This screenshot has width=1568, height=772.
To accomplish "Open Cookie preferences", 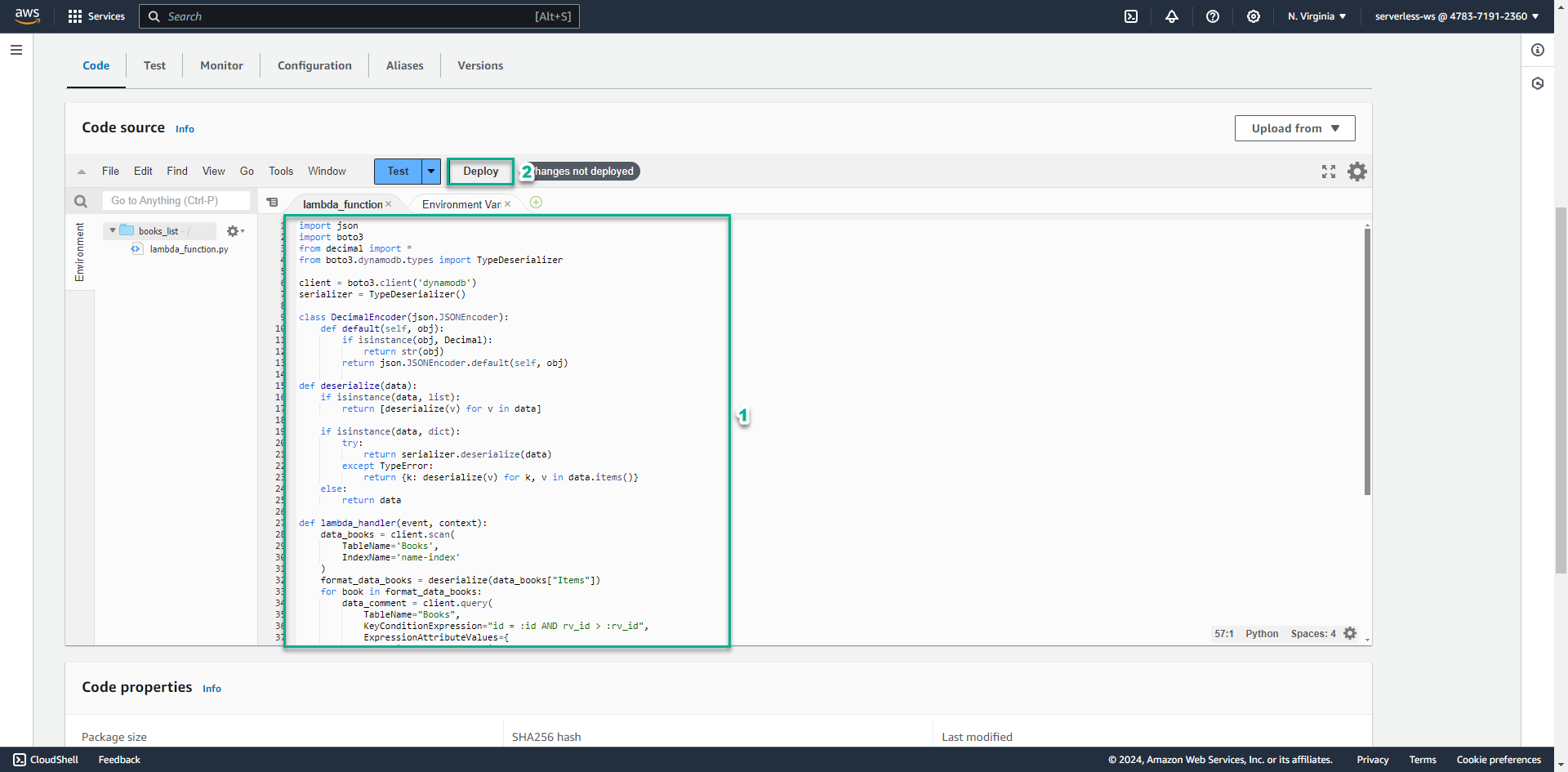I will tap(1499, 760).
